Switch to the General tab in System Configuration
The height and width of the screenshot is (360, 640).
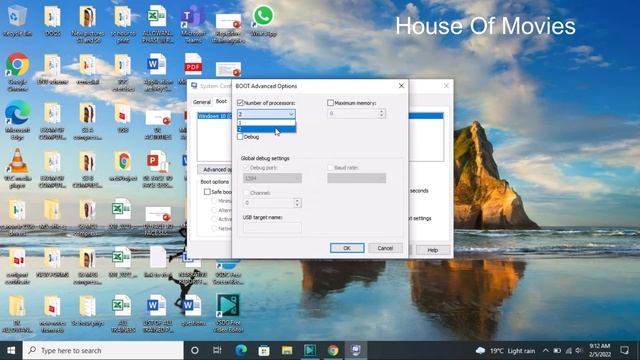(202, 102)
